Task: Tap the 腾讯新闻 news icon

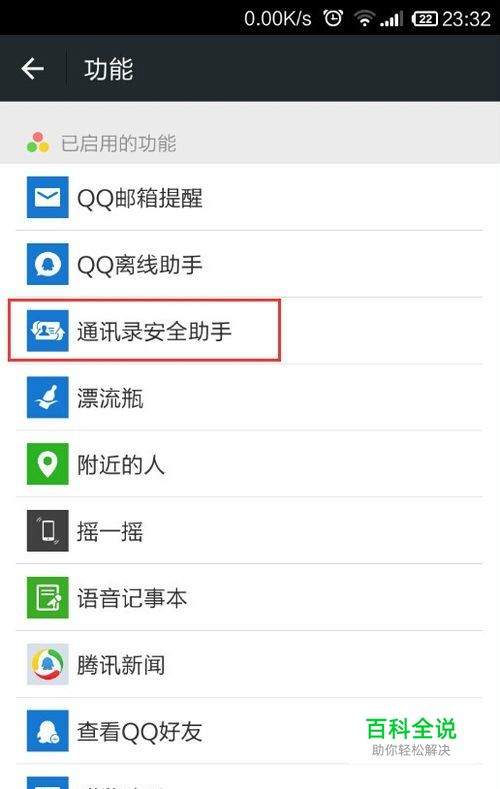Action: tap(47, 664)
